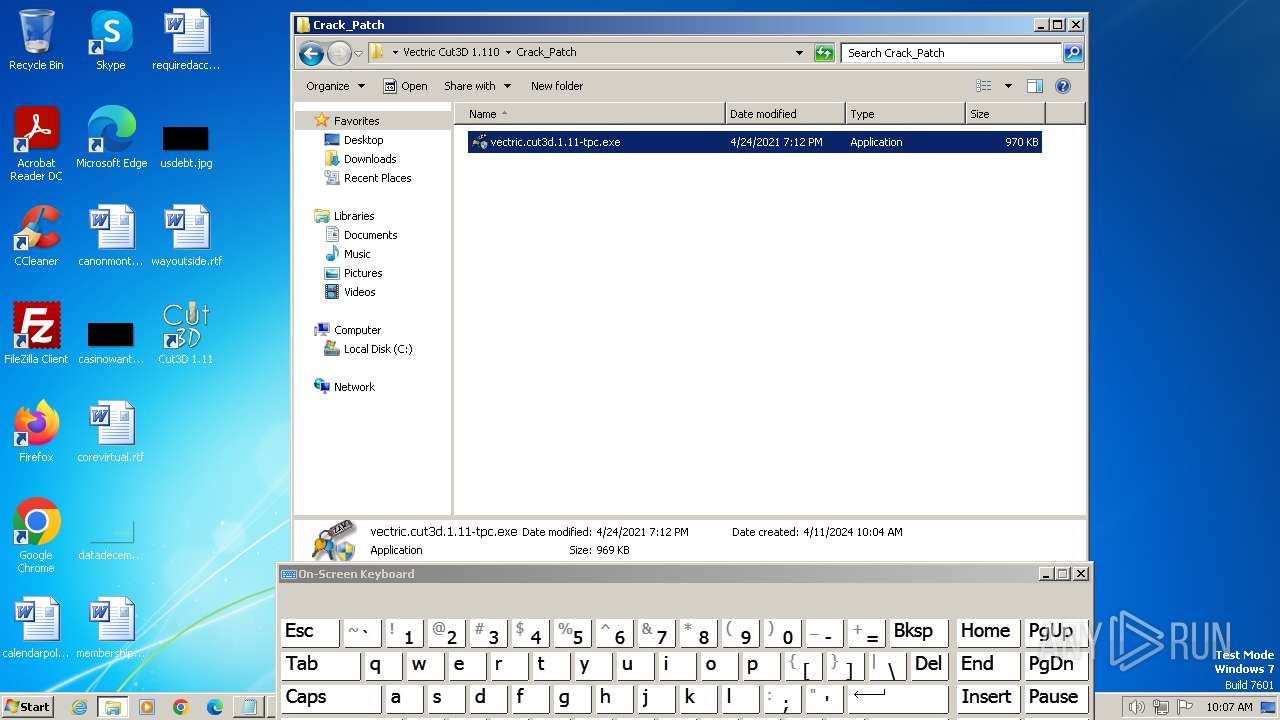Click Crack_Patch segment in address path

tap(546, 52)
